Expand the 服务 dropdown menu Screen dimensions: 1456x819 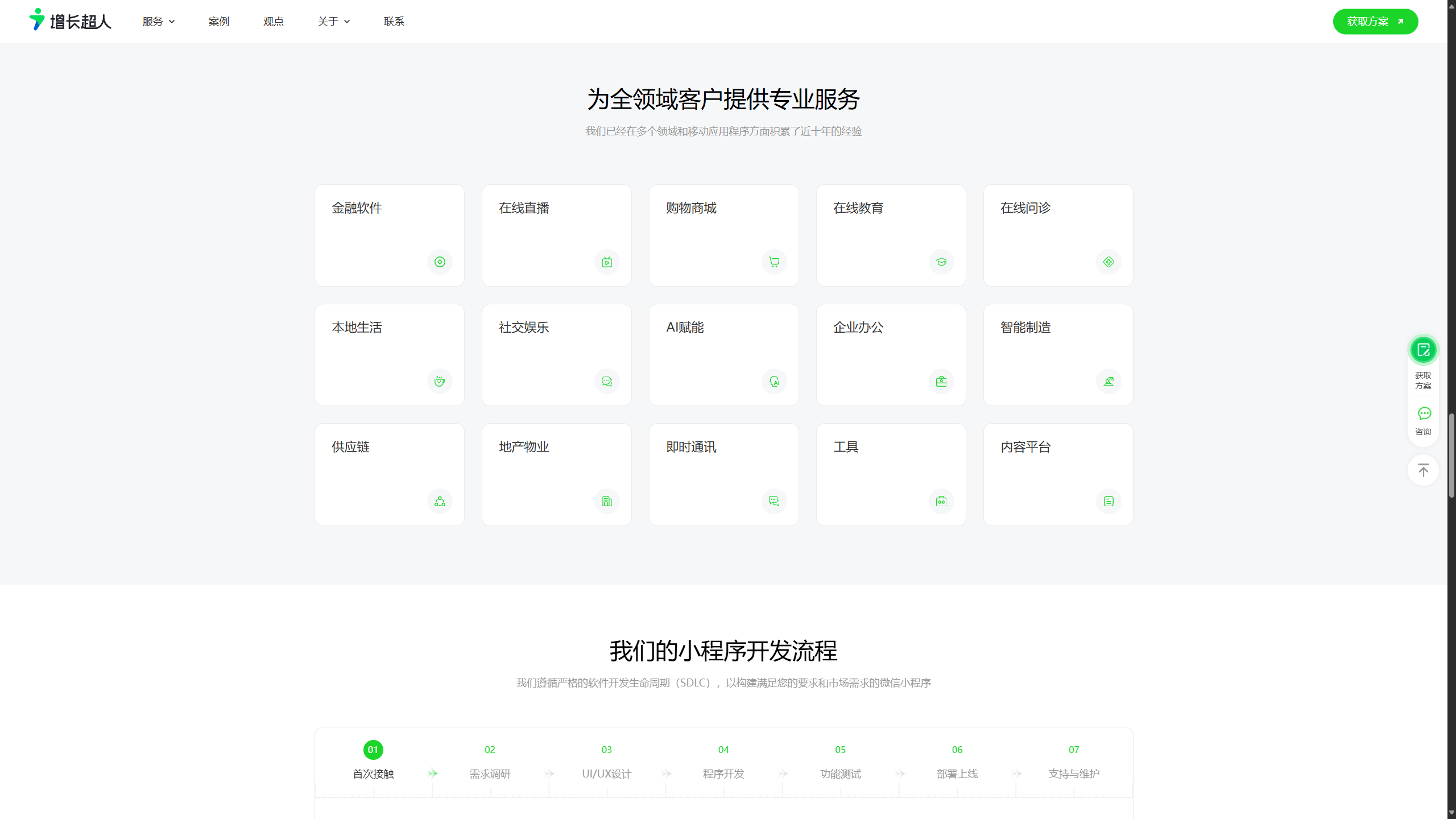tap(159, 22)
